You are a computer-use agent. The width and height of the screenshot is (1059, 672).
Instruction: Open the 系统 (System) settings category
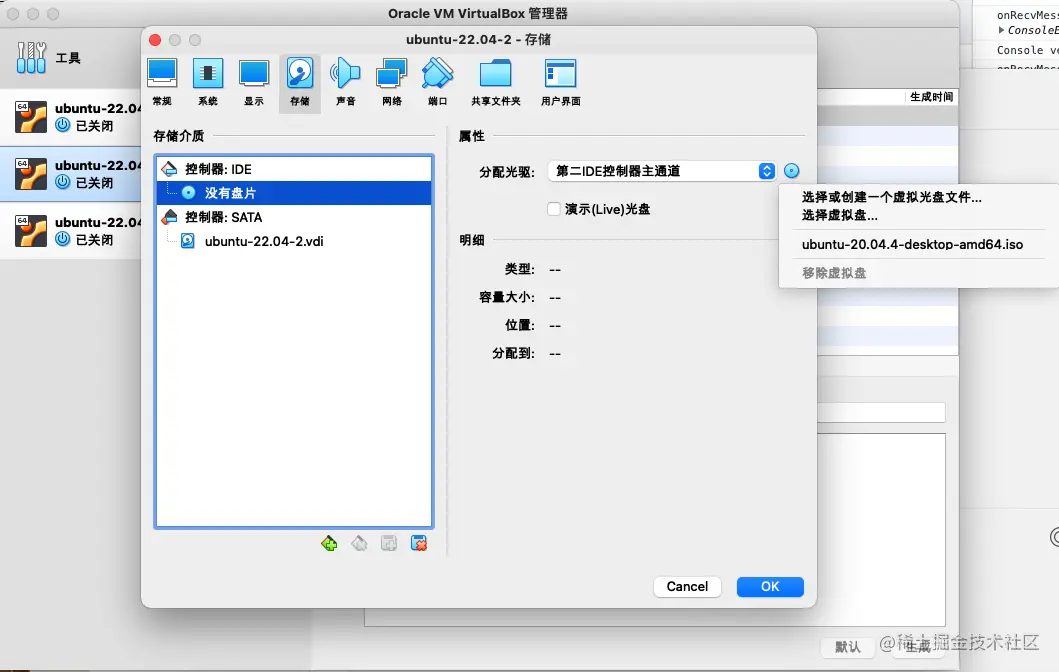click(208, 82)
